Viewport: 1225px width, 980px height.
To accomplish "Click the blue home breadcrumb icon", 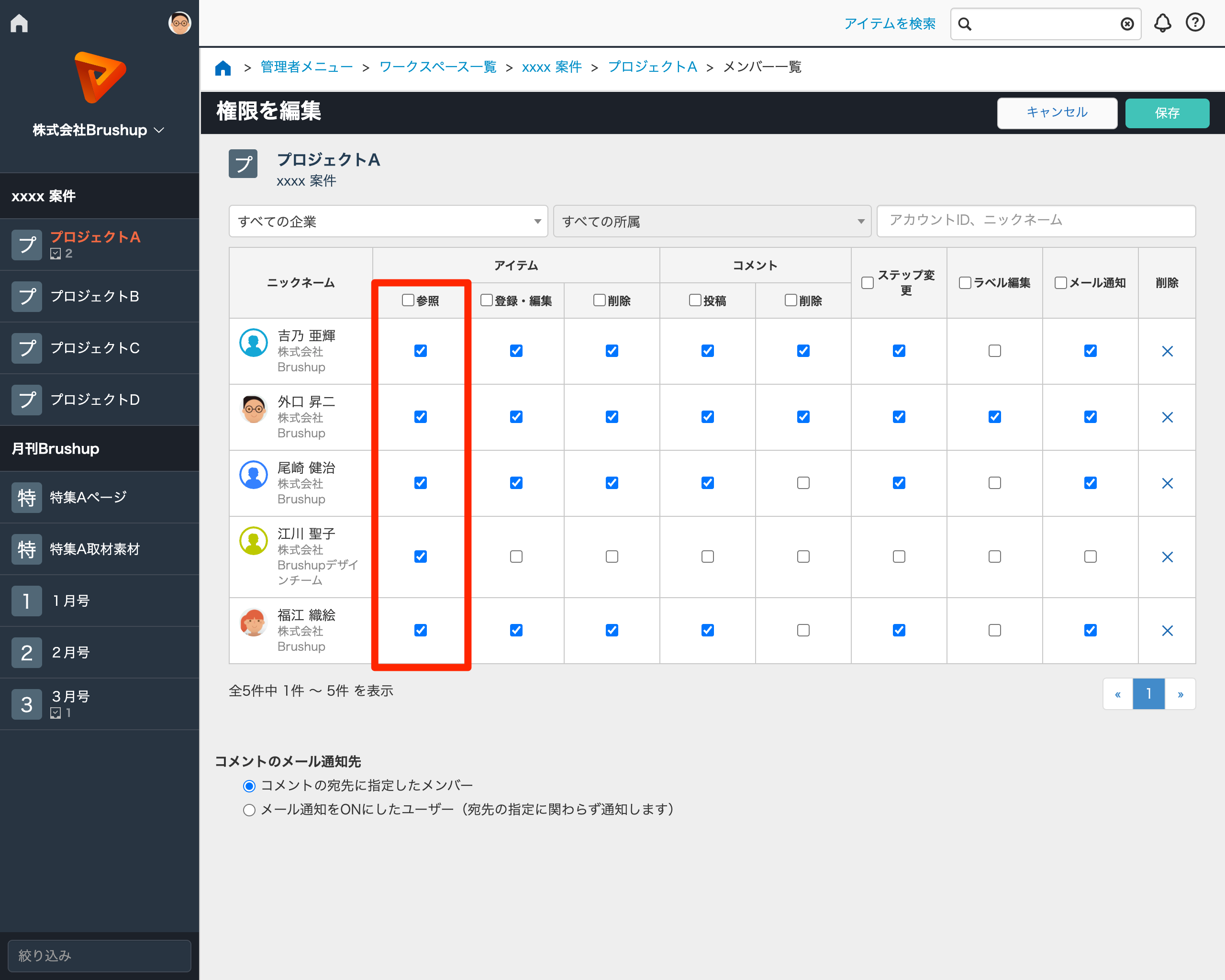I will [223, 67].
